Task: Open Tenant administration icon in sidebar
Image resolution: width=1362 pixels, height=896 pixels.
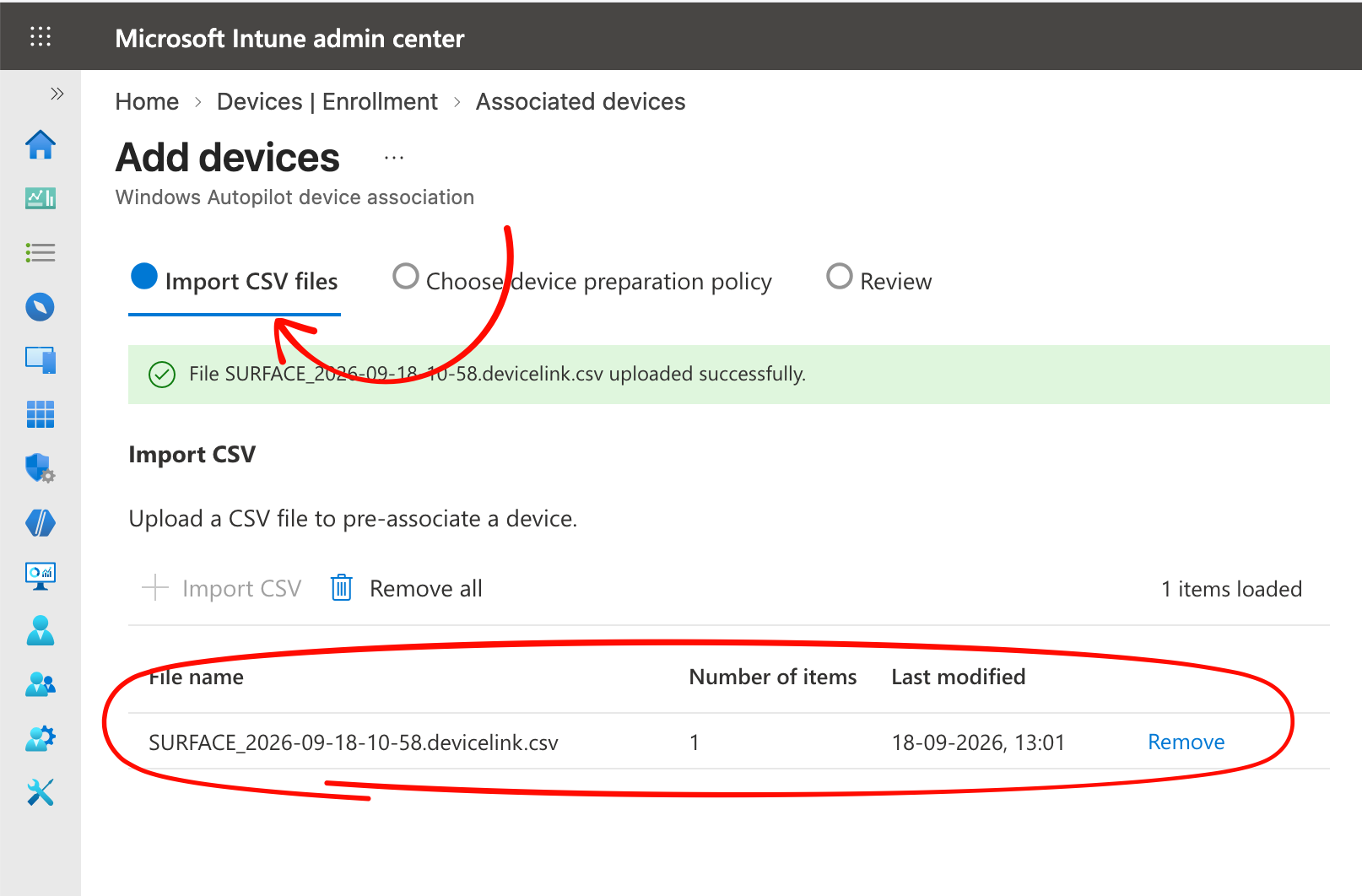Action: click(41, 738)
